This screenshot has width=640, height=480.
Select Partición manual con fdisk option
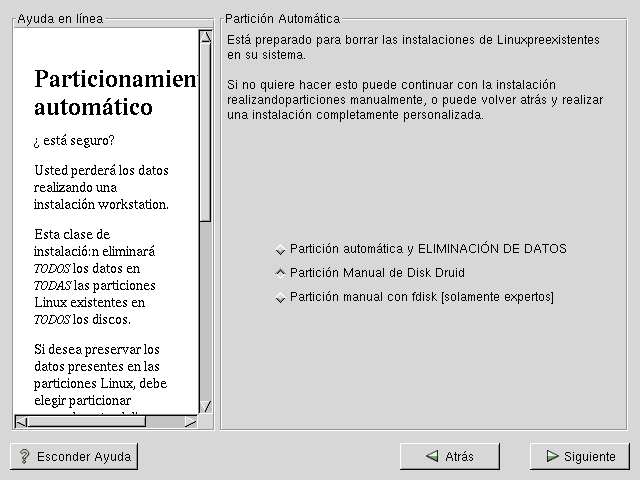click(281, 297)
